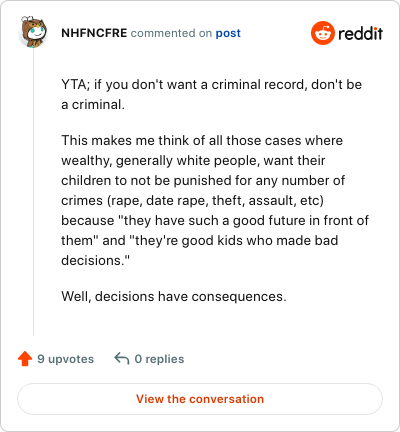
Task: Click the "Well, decisions have consequences." sentence
Action: click(174, 296)
